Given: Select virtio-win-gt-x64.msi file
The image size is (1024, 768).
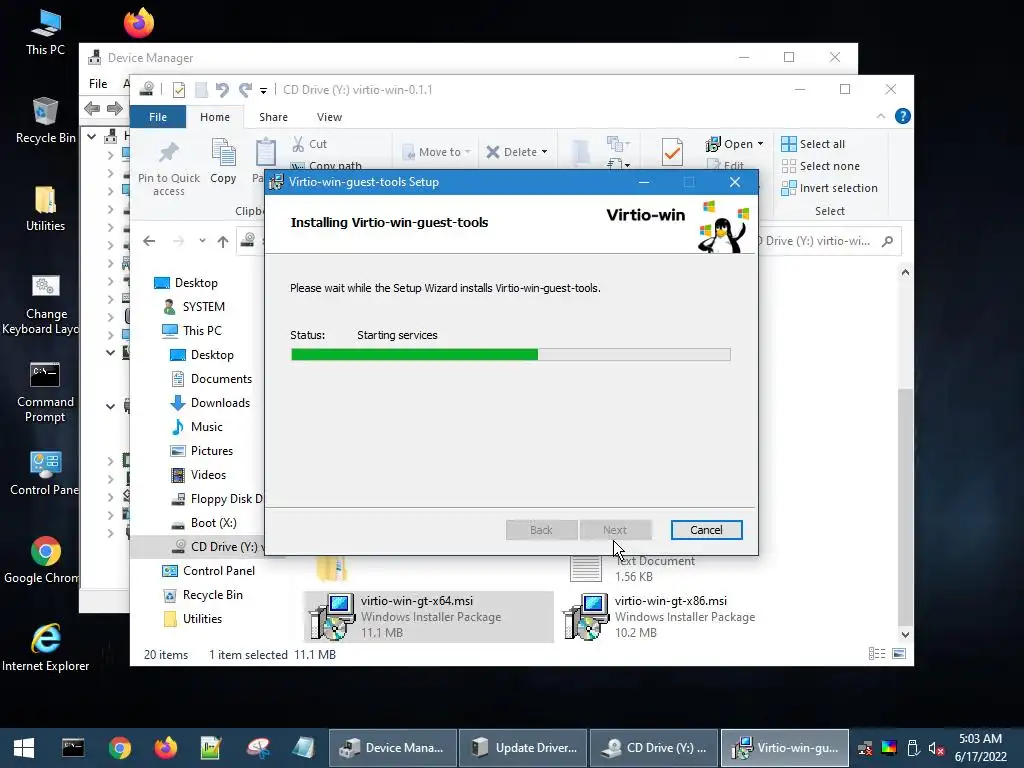Looking at the screenshot, I should coord(428,616).
